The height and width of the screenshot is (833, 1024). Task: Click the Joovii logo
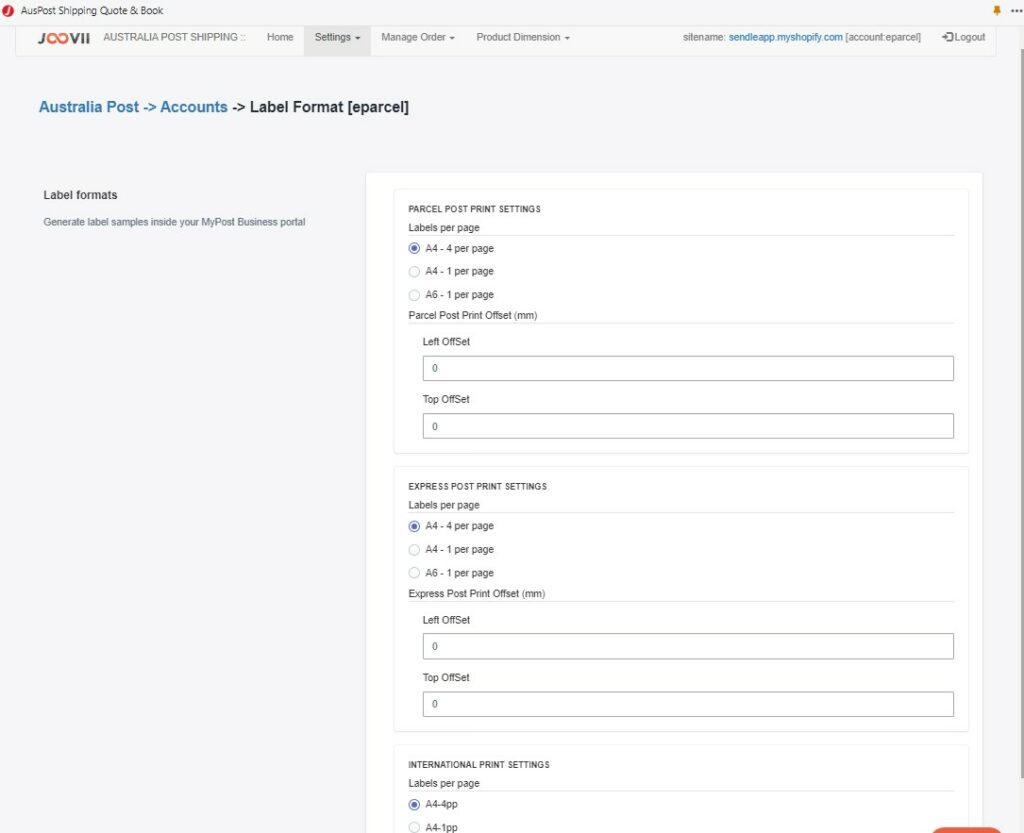click(63, 38)
